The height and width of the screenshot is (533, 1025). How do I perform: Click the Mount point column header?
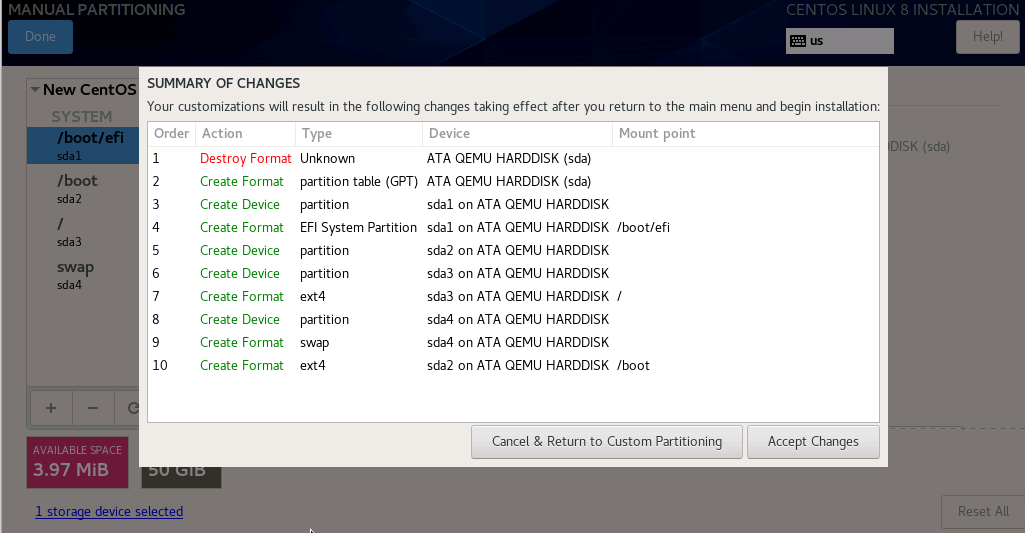coord(745,133)
